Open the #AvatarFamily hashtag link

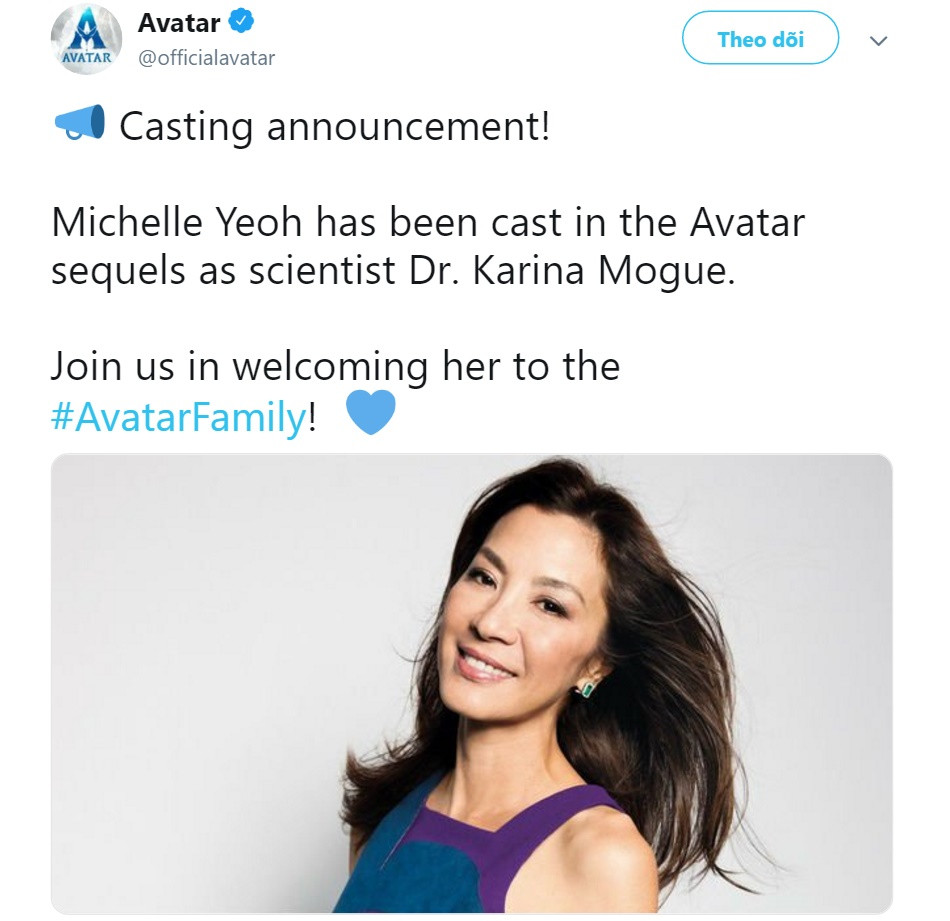tap(178, 416)
